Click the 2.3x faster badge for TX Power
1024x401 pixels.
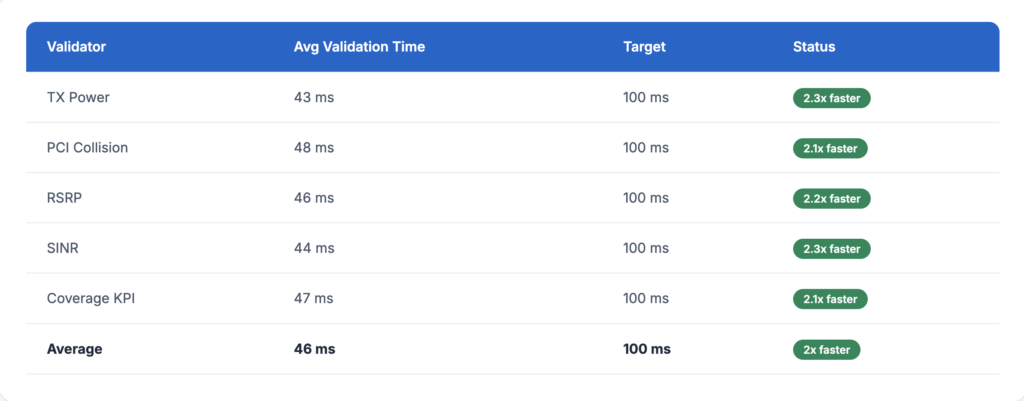(x=832, y=98)
